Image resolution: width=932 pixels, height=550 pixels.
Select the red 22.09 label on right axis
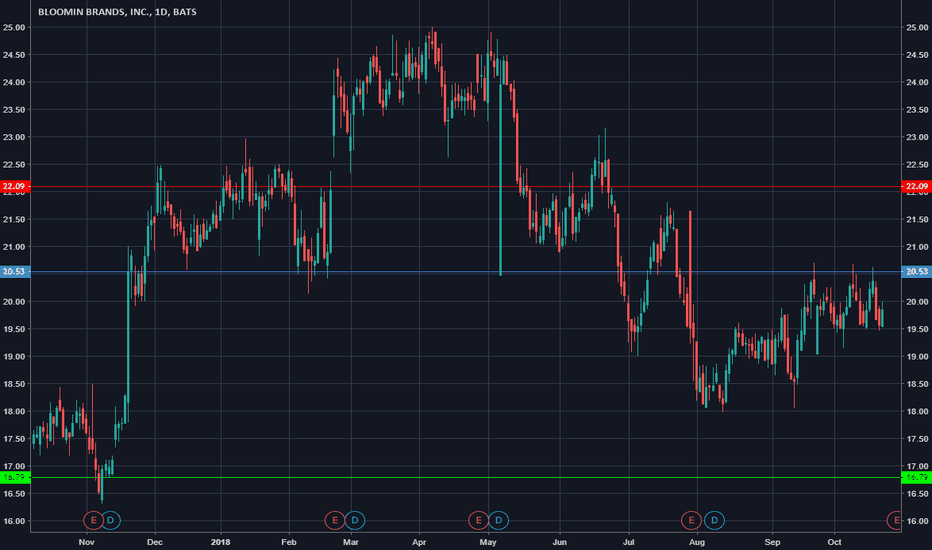pyautogui.click(x=917, y=187)
